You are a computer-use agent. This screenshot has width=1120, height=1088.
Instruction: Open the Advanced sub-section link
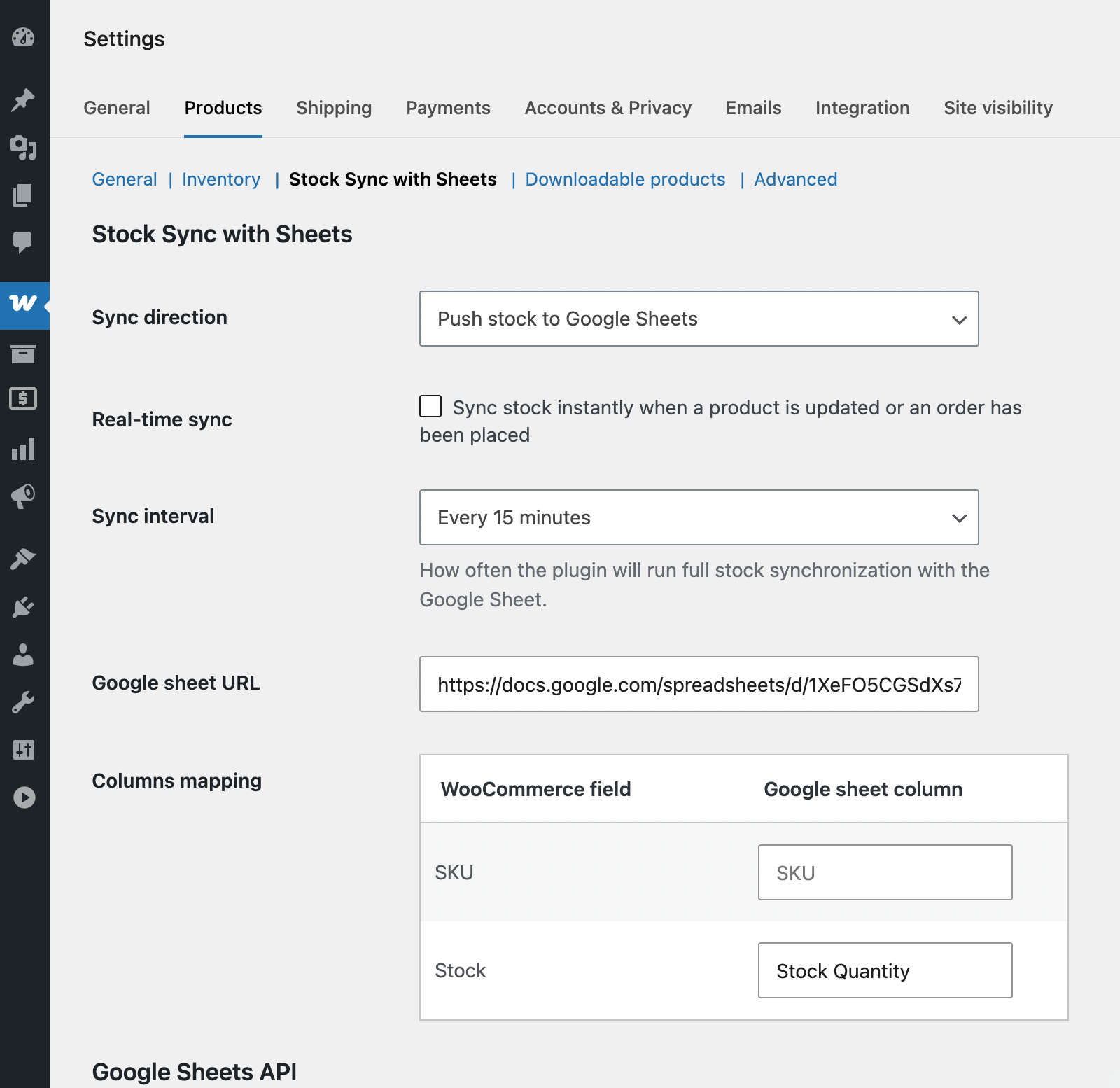[796, 179]
